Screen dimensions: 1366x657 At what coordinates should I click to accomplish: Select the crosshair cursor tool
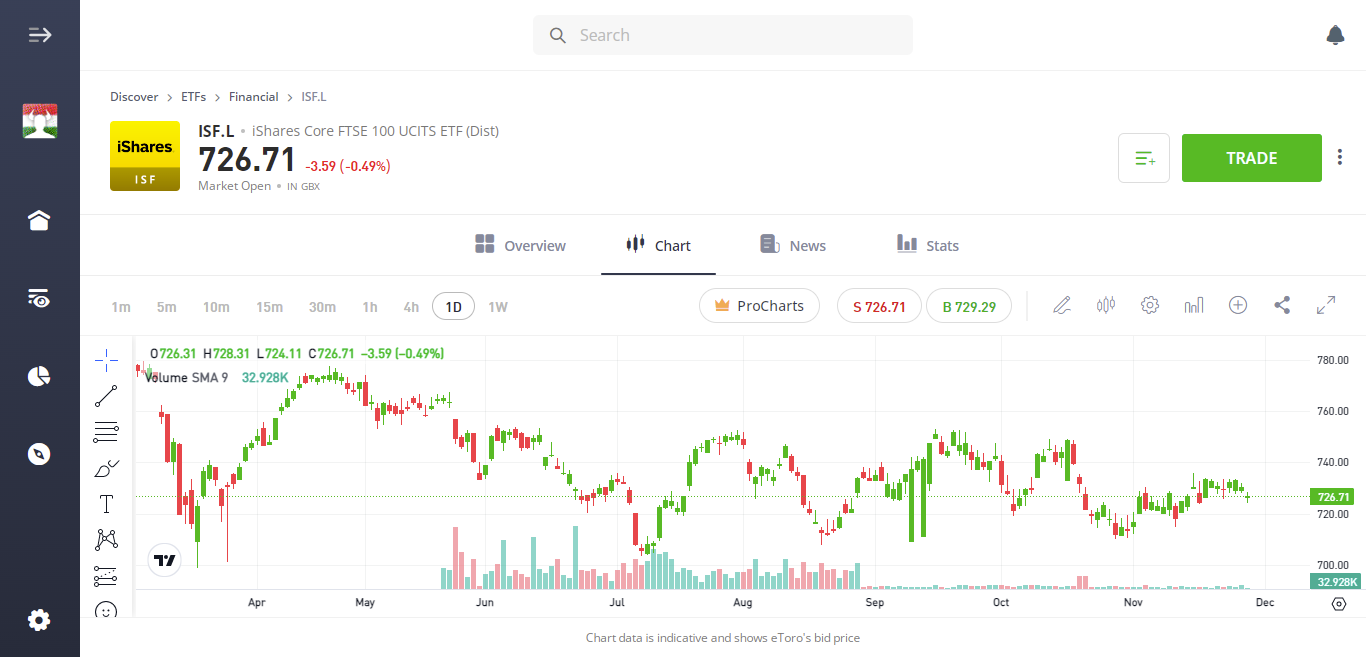(x=106, y=360)
